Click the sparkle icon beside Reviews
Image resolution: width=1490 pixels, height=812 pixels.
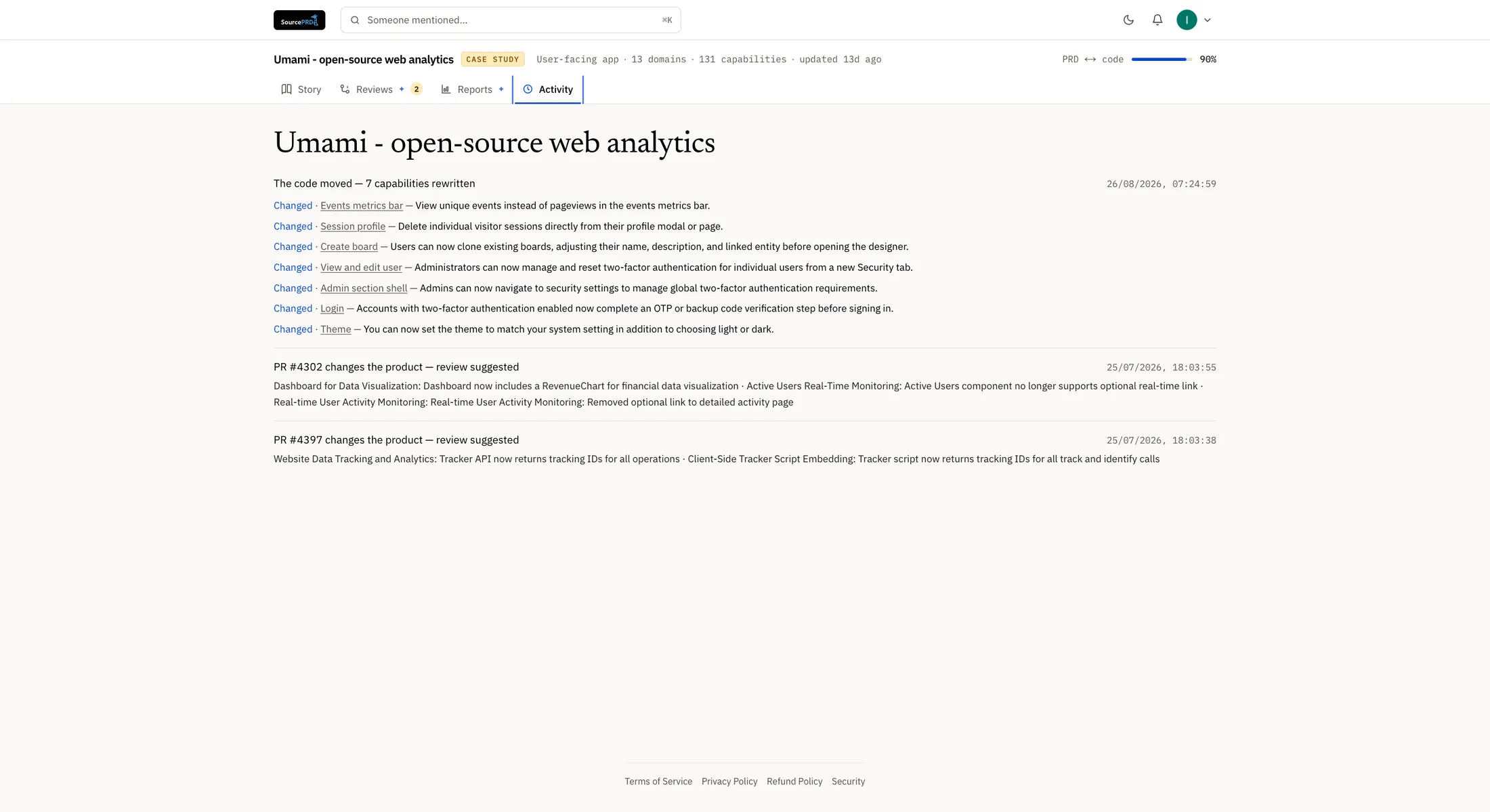click(x=402, y=89)
